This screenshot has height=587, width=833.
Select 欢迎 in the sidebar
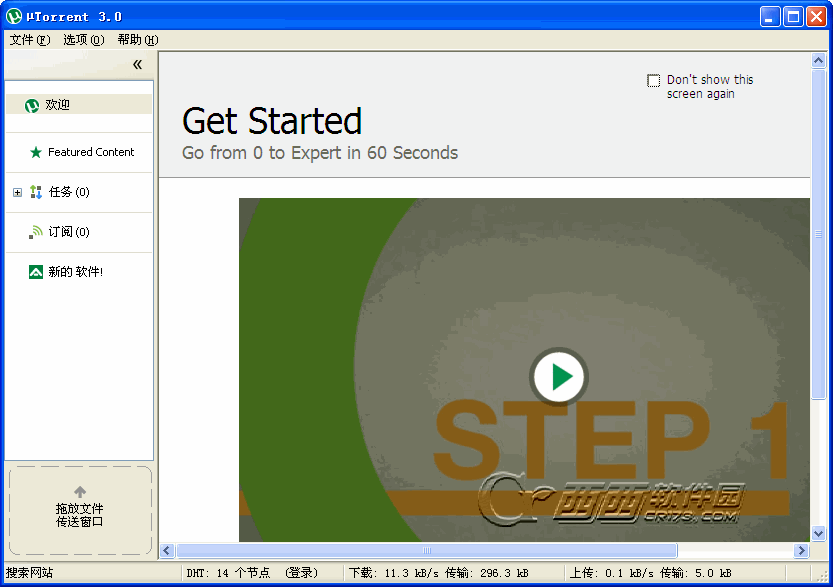[79, 105]
